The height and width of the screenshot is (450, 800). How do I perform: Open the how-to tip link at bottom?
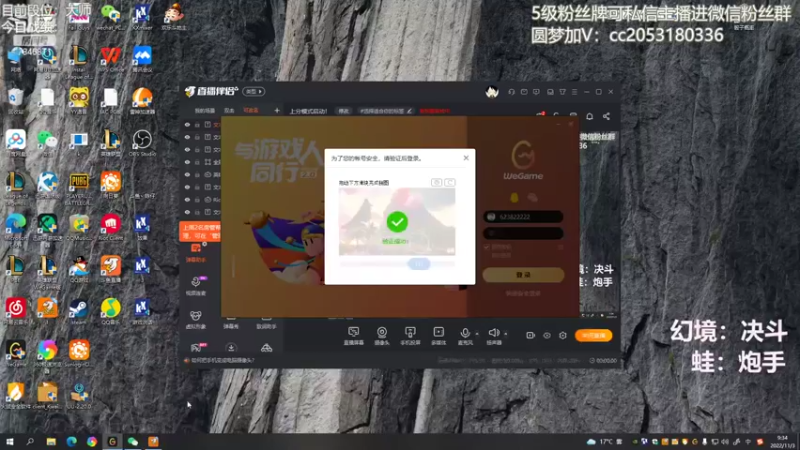click(x=222, y=360)
